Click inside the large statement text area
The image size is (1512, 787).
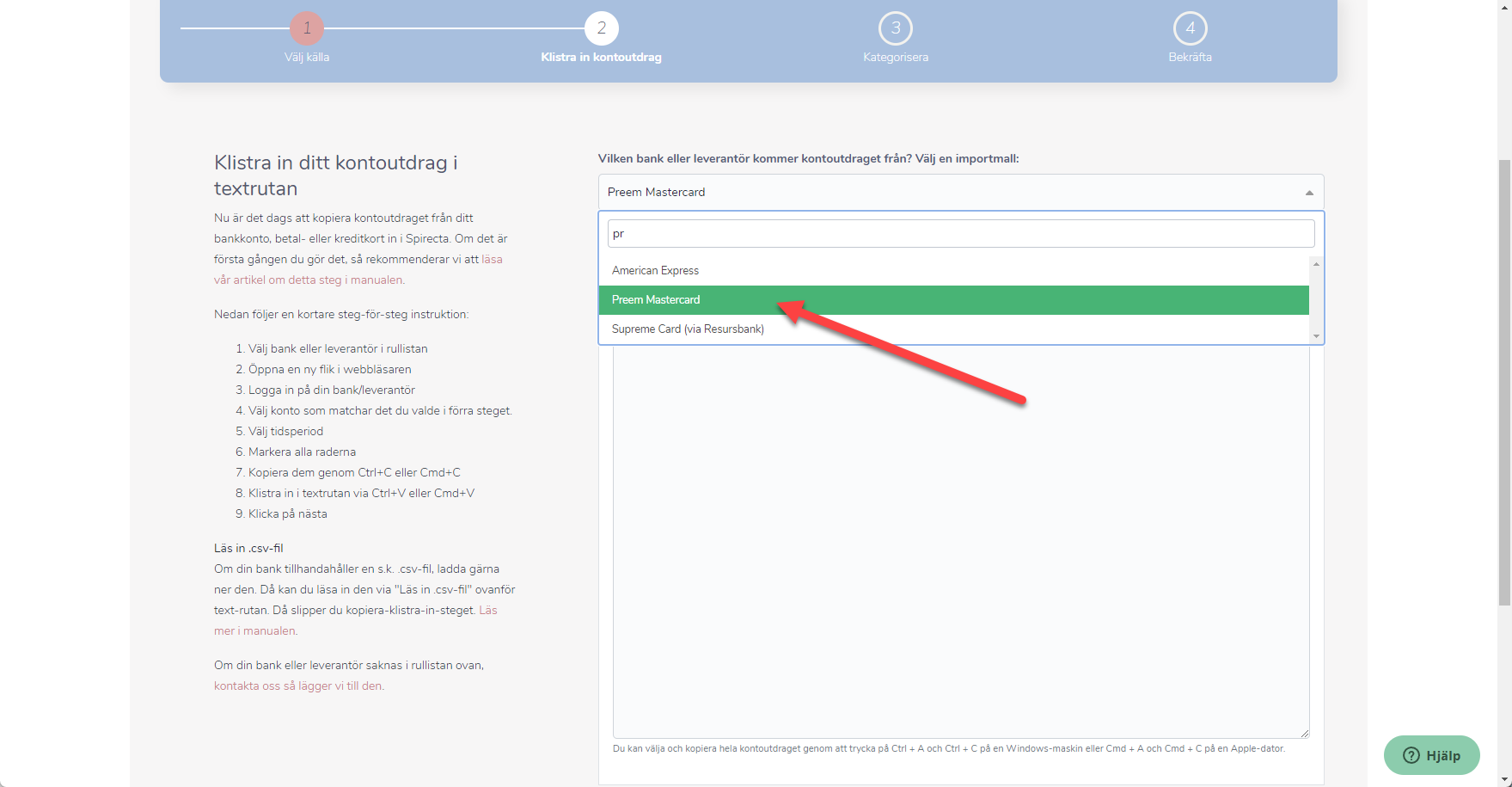click(x=961, y=542)
